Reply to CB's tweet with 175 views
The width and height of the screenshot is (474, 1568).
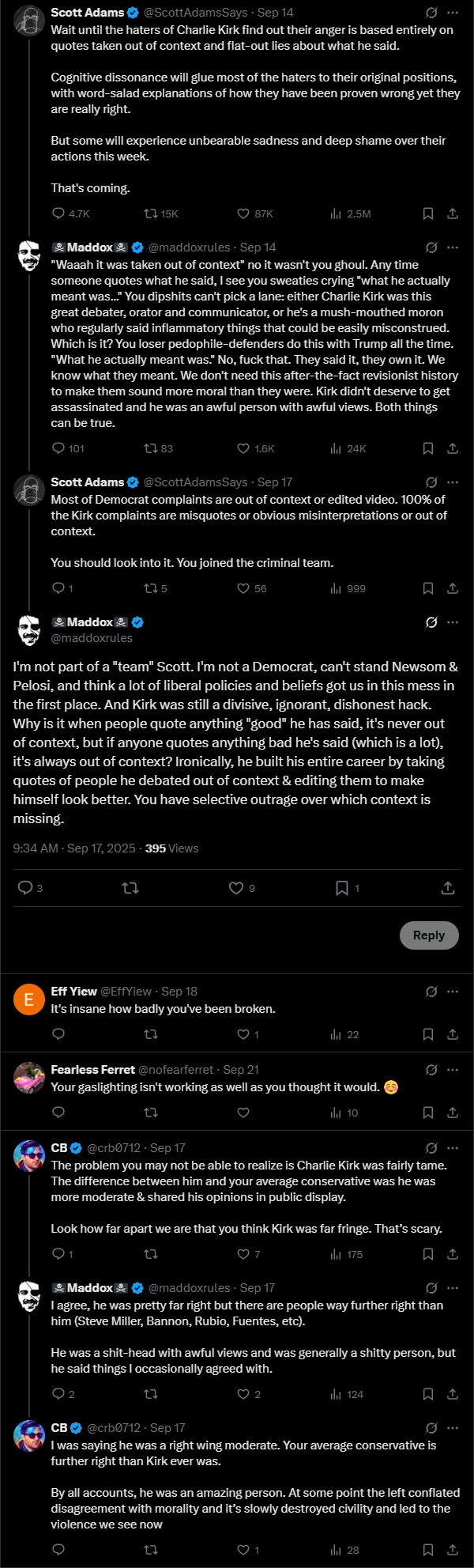58,1254
